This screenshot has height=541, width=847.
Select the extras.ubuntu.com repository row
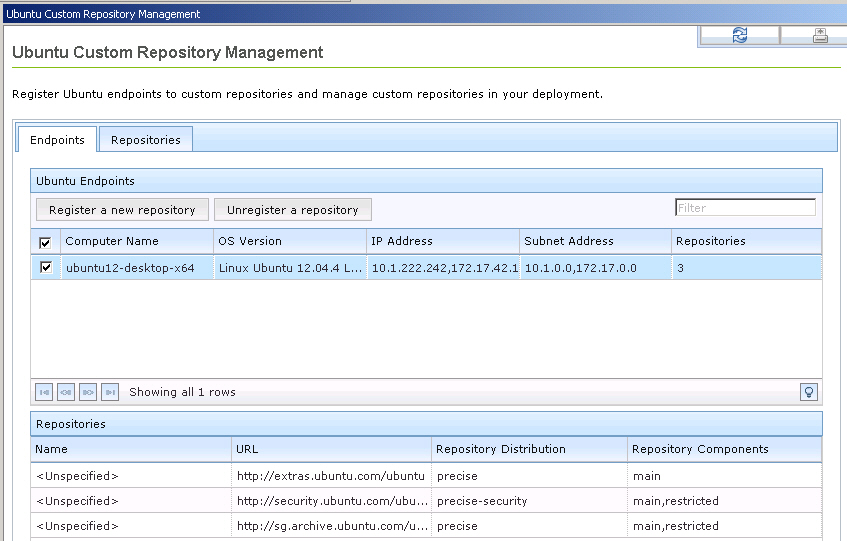(331, 476)
